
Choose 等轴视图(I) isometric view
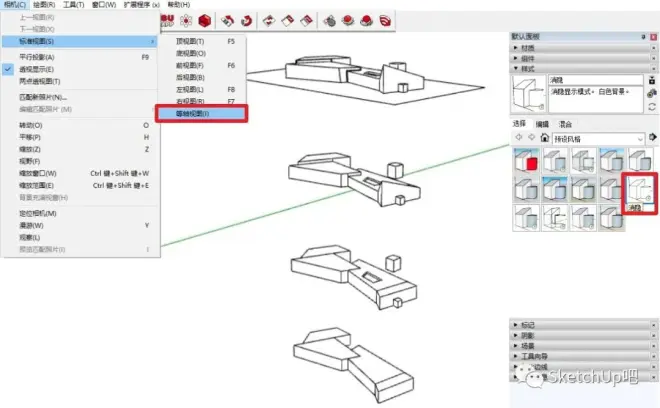[x=202, y=114]
